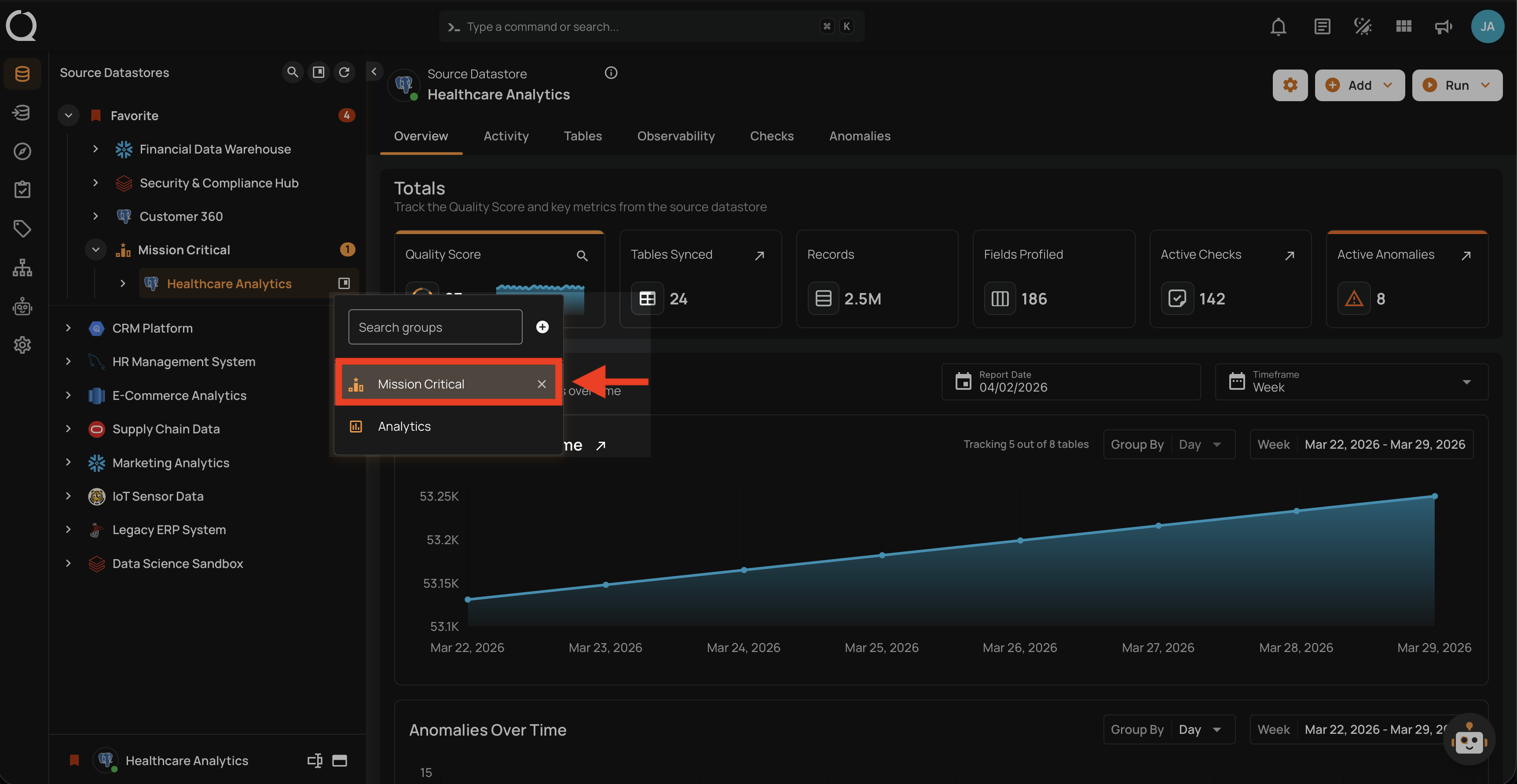Switch to the Observability tab
The image size is (1517, 784).
(675, 136)
